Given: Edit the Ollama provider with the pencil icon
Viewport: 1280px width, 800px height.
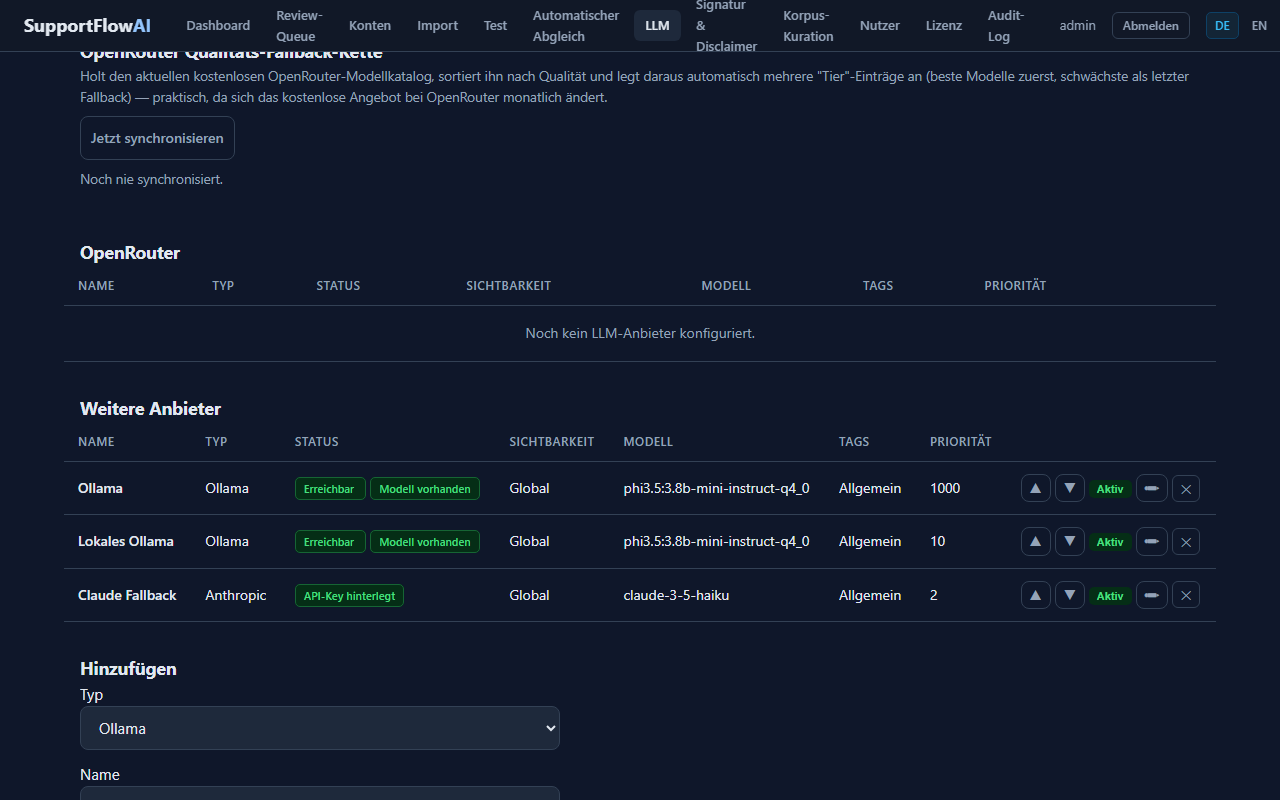Looking at the screenshot, I should [x=1152, y=488].
